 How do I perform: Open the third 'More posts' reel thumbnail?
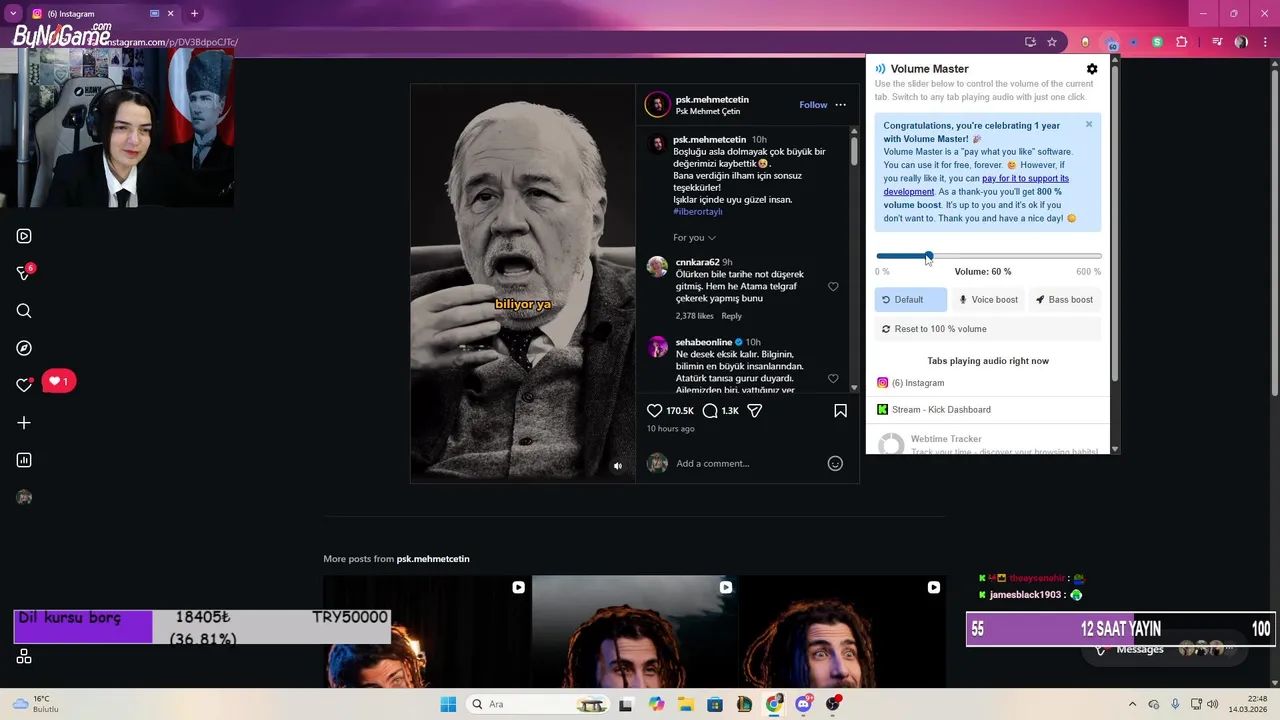point(842,632)
